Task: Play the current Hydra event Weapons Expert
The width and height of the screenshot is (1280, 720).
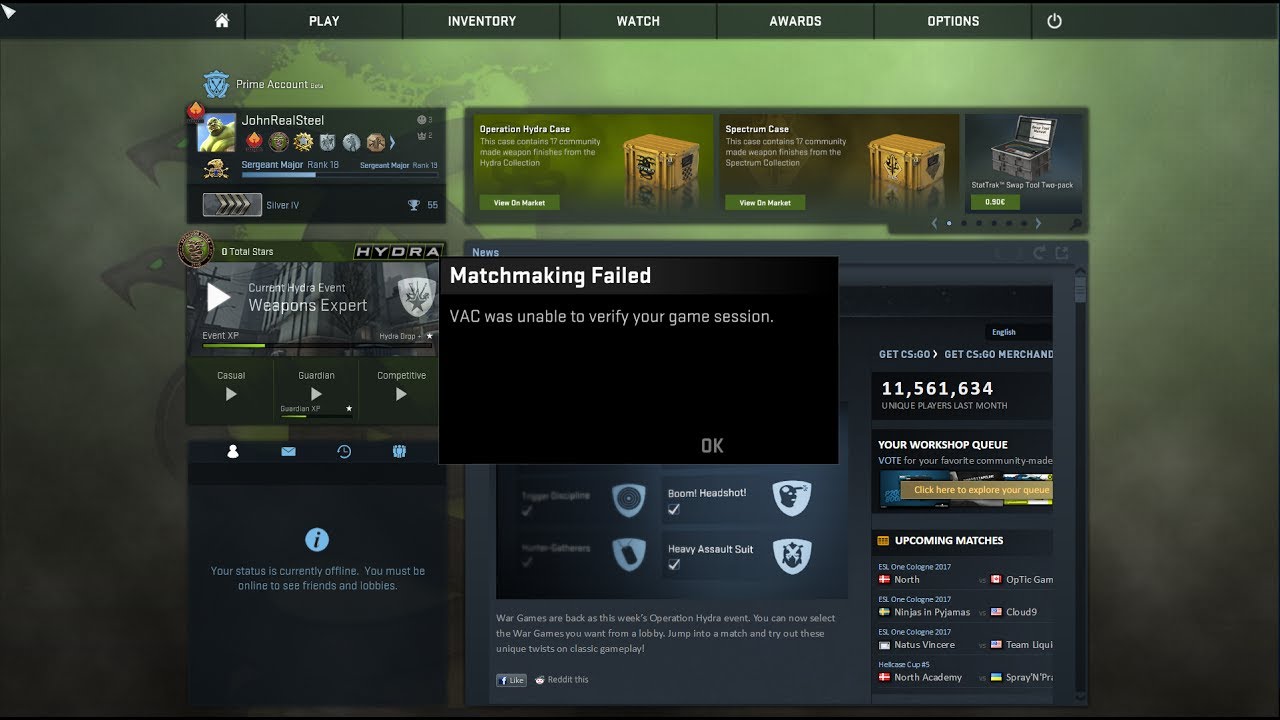Action: [x=219, y=297]
